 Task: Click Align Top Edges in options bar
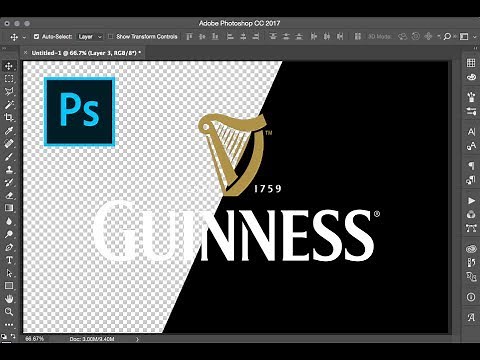click(189, 36)
